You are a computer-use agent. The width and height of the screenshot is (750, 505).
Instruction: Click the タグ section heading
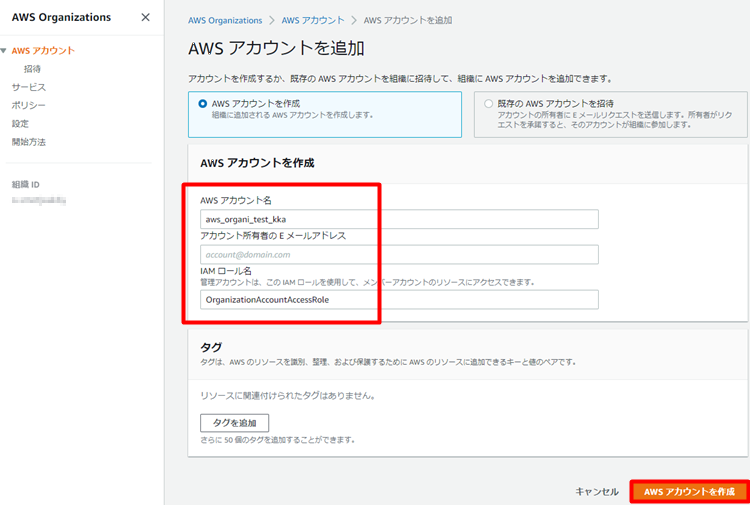pos(211,347)
